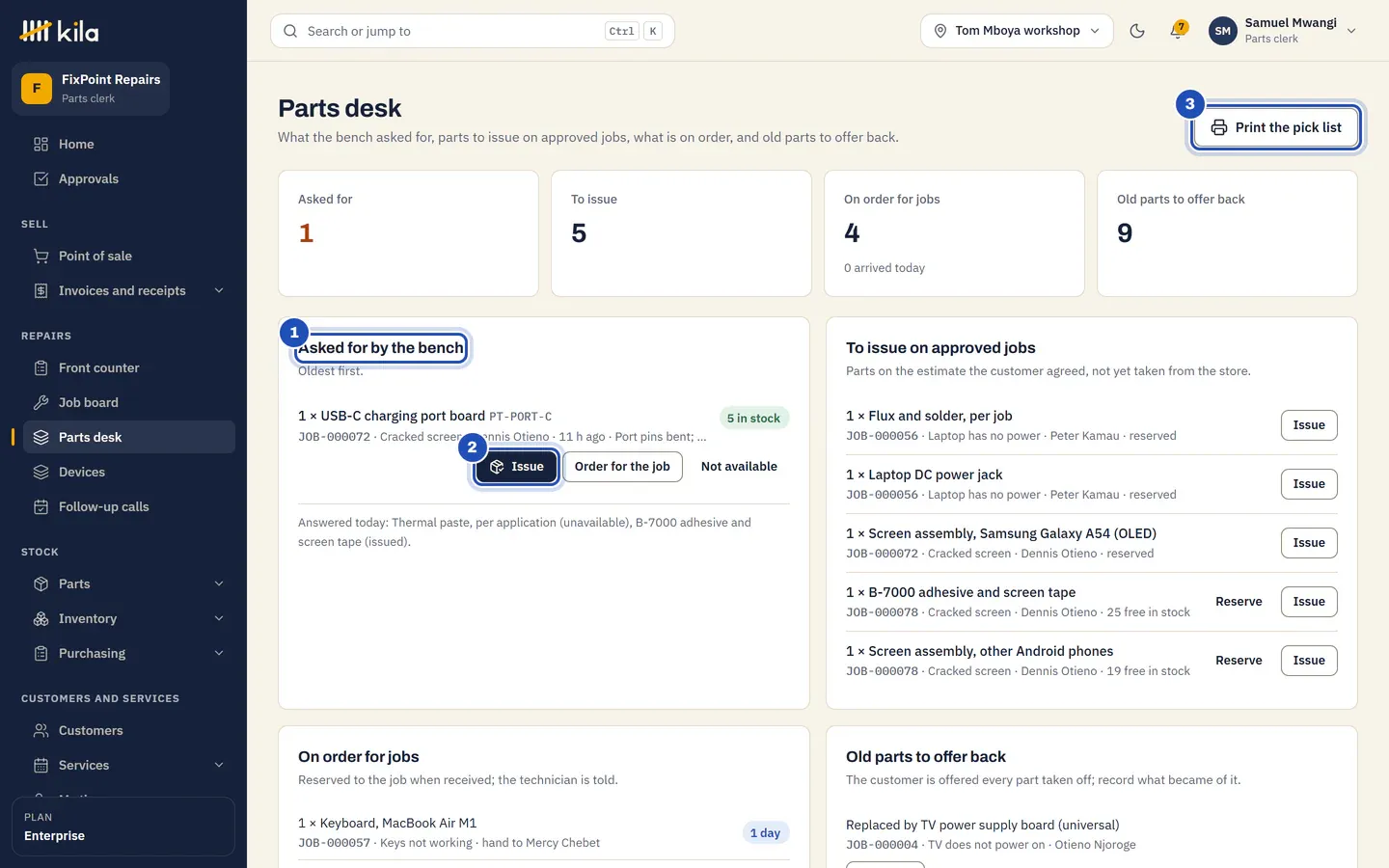
Task: Expand the Inventory submenu chevron
Action: 219,619
